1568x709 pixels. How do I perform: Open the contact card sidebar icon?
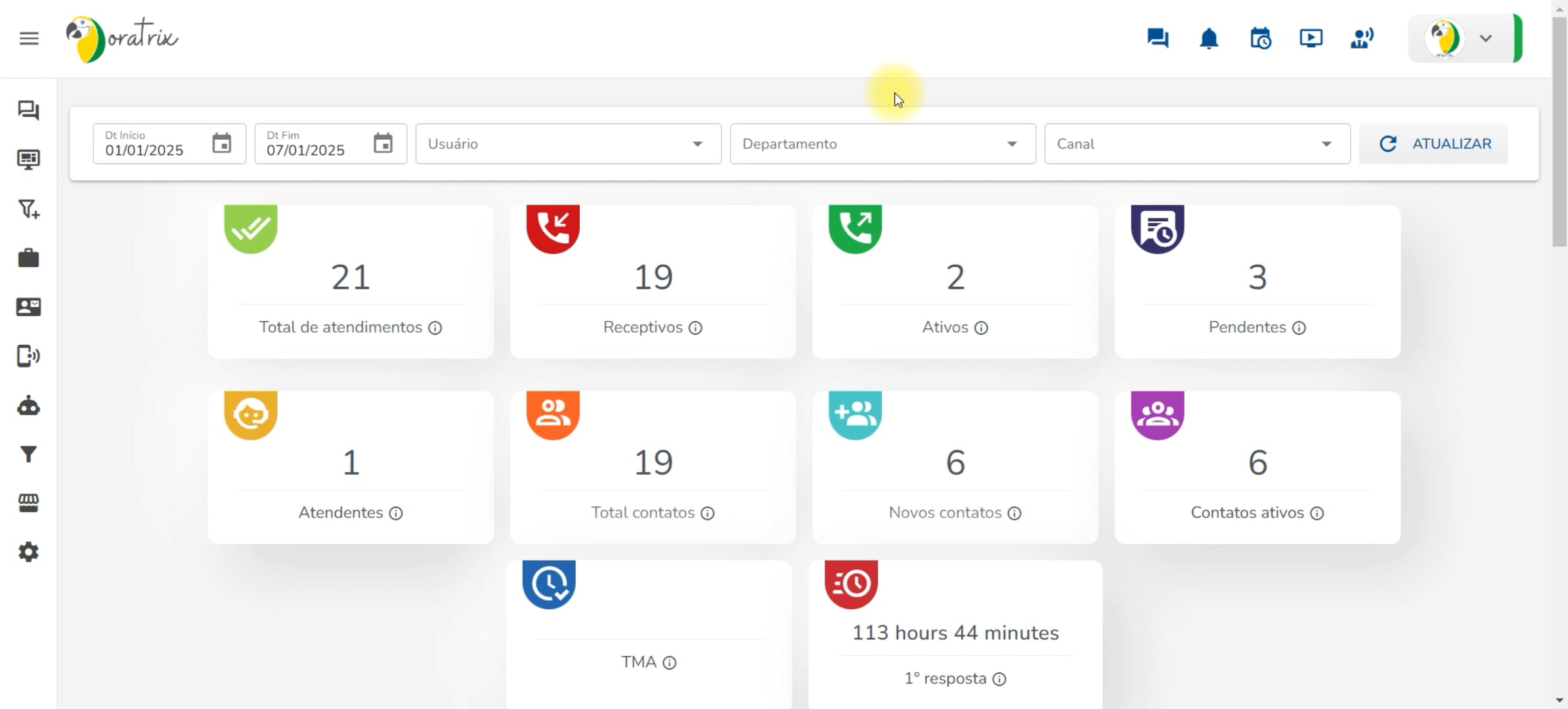28,307
